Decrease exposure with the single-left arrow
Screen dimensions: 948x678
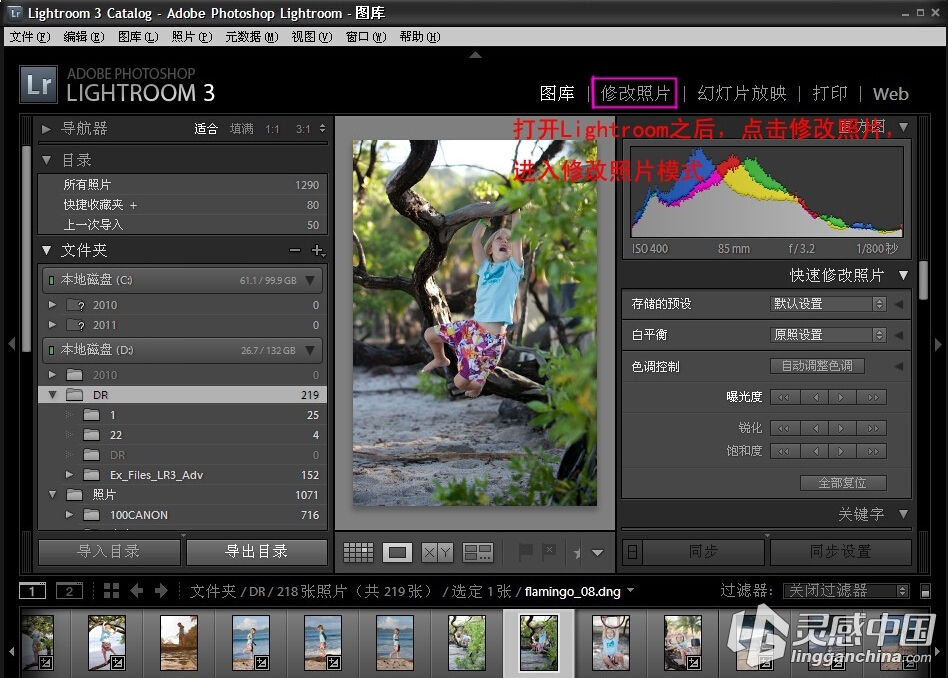816,397
